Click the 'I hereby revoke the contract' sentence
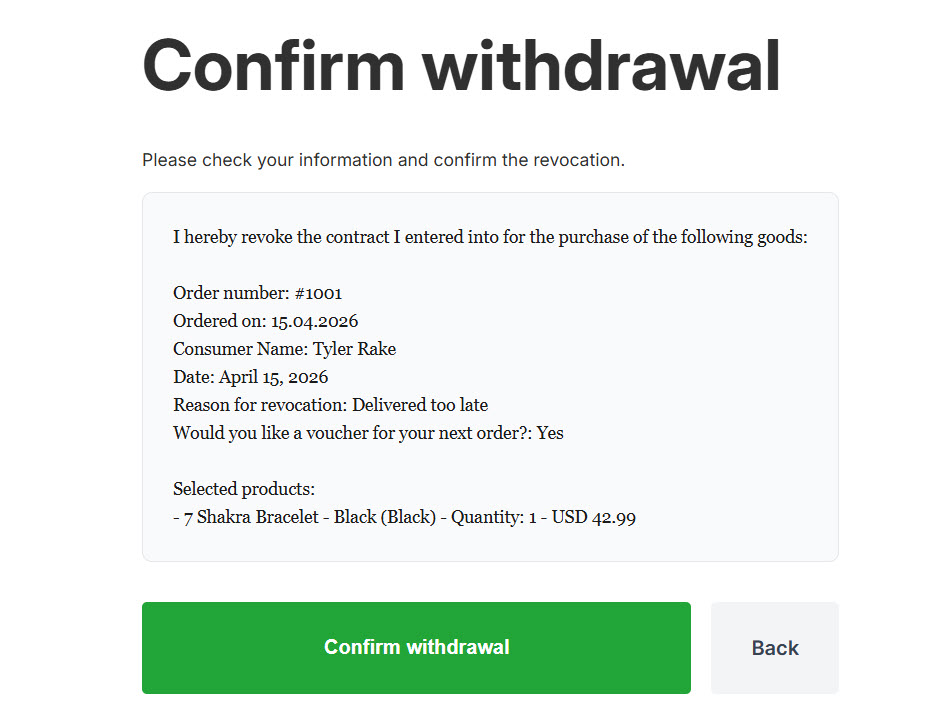945x725 pixels. 490,238
